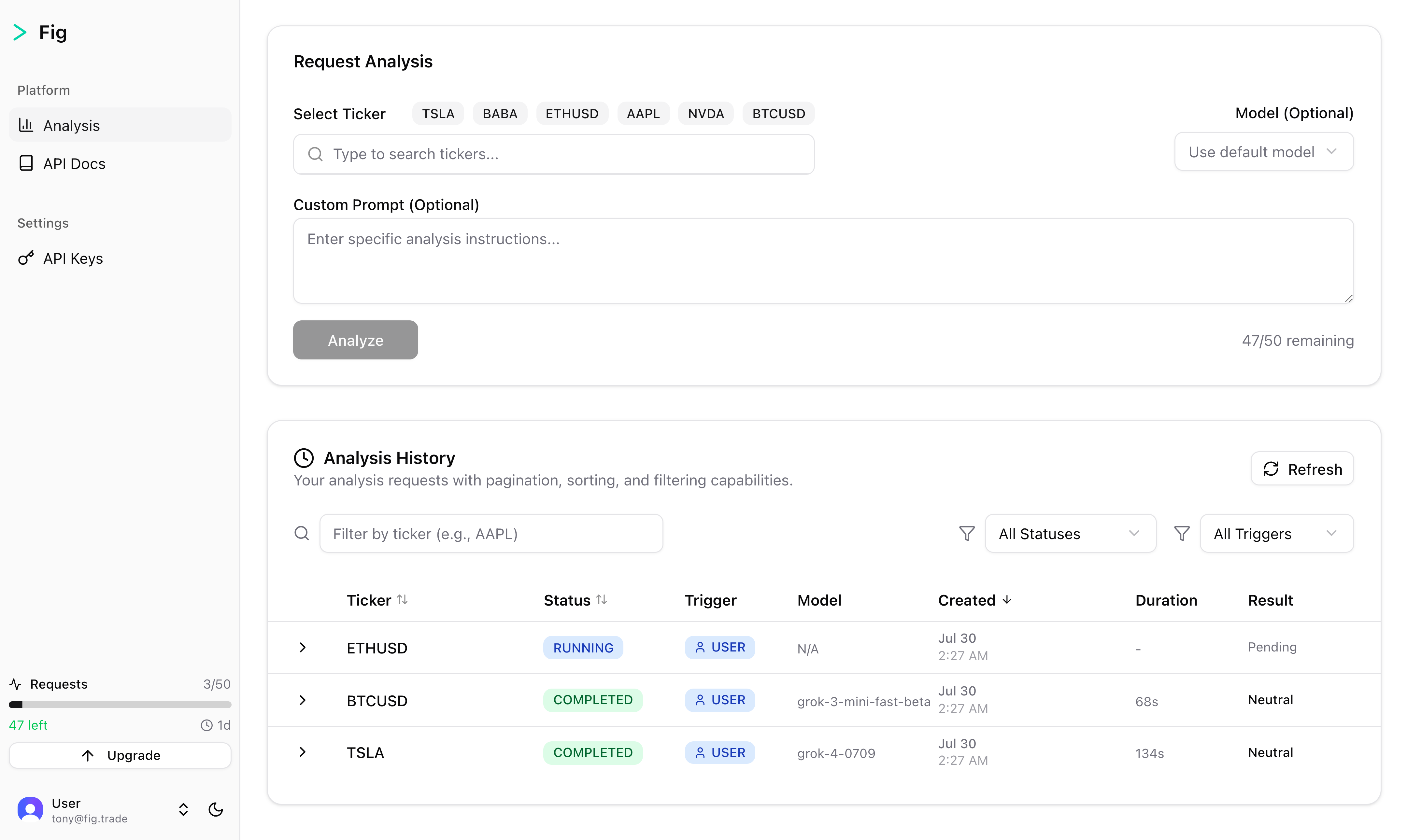Click the Duration column header
Image resolution: width=1407 pixels, height=840 pixels.
1166,600
